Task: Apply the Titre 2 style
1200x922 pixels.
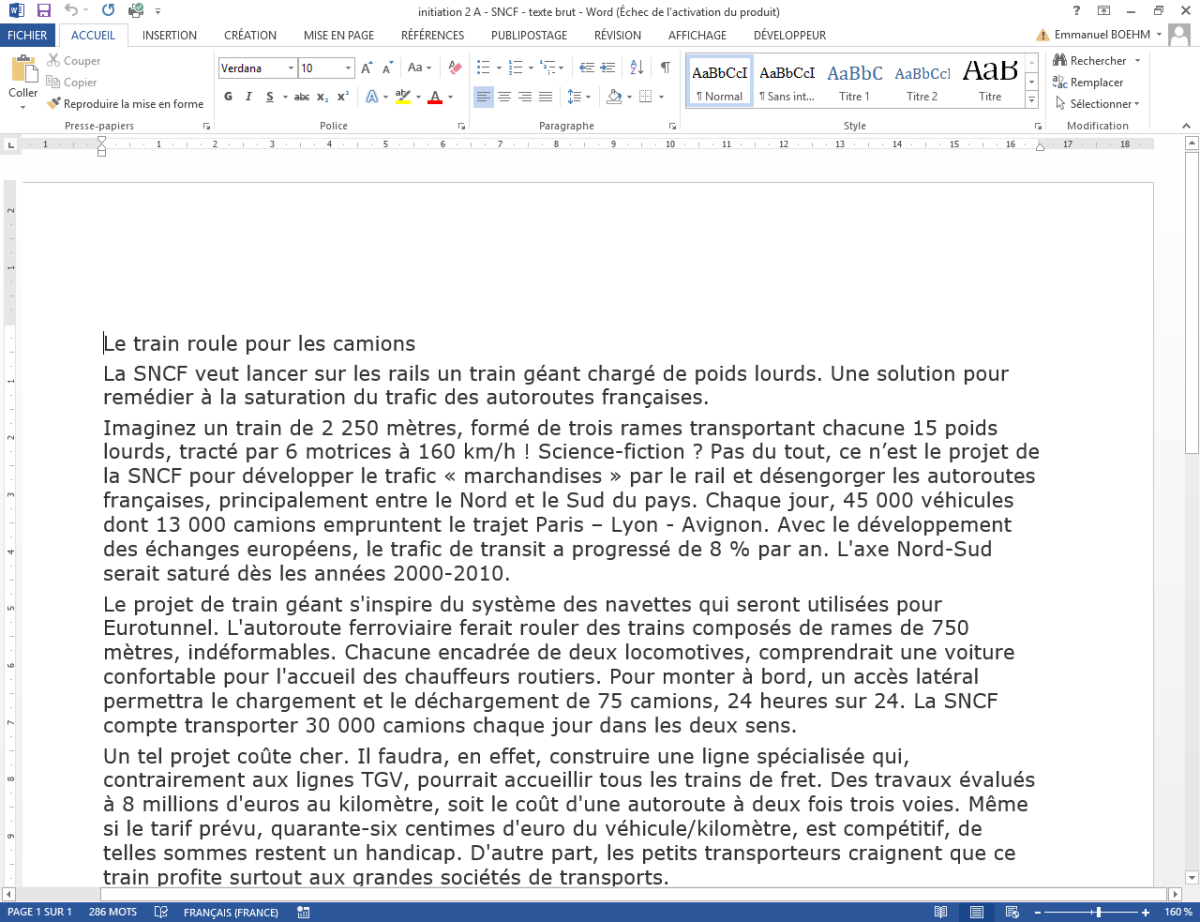Action: (x=922, y=81)
